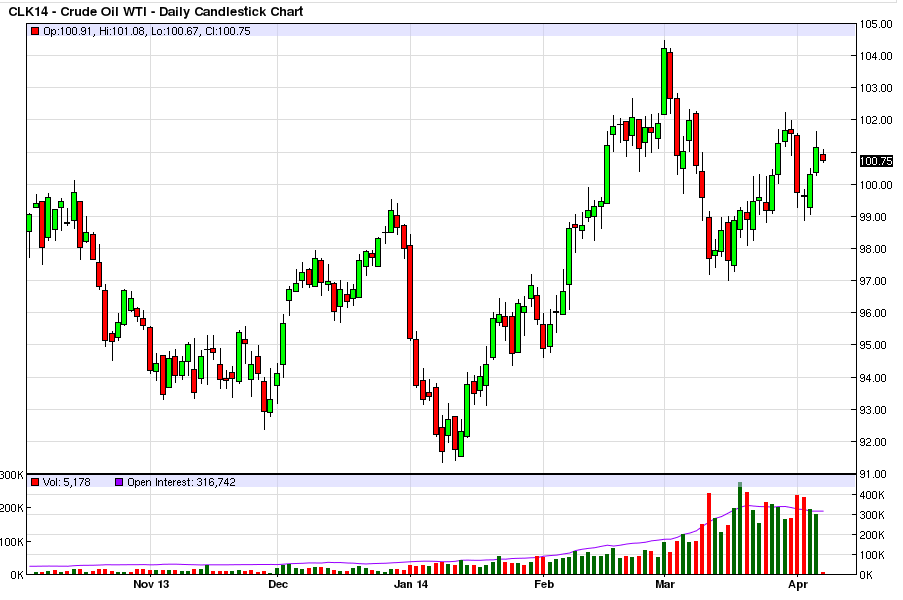Click the 0K volume axis label at left

tap(17, 575)
